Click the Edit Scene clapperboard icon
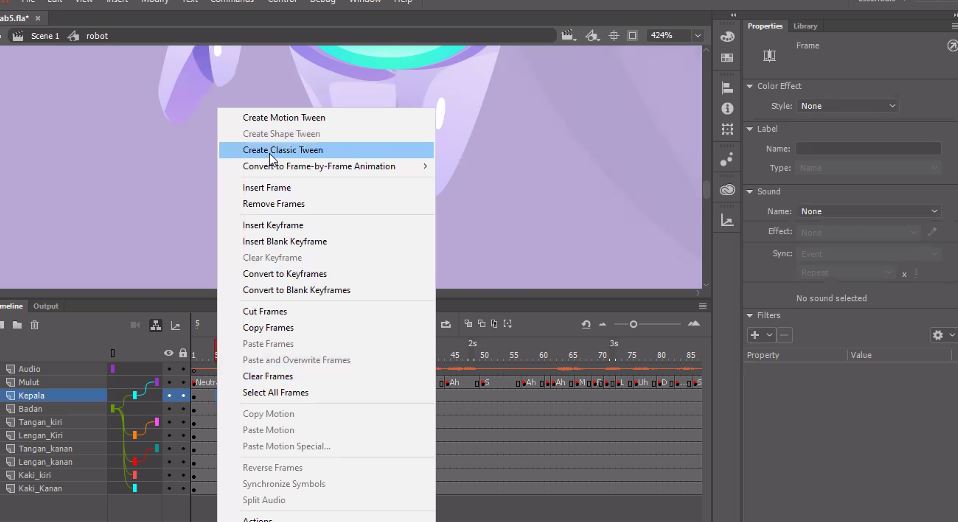 568,36
